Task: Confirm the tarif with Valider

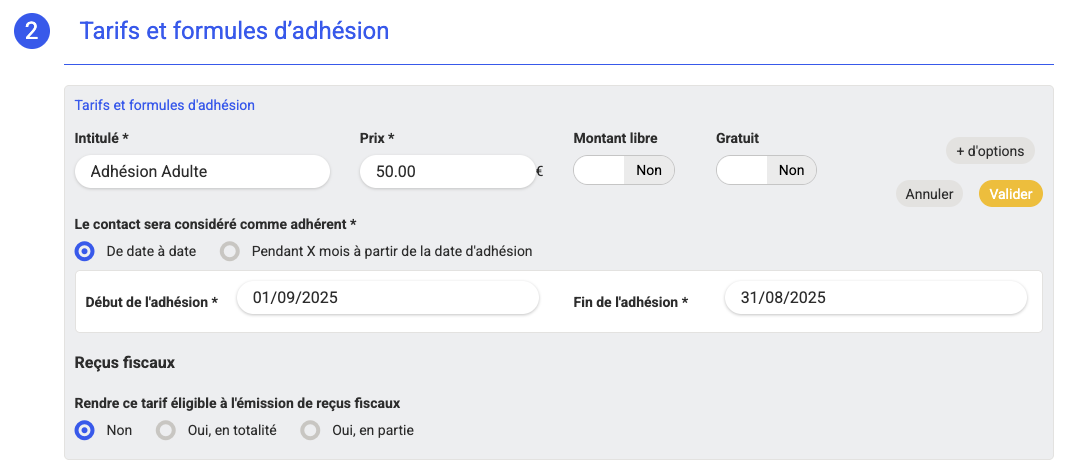Action: (x=1010, y=194)
